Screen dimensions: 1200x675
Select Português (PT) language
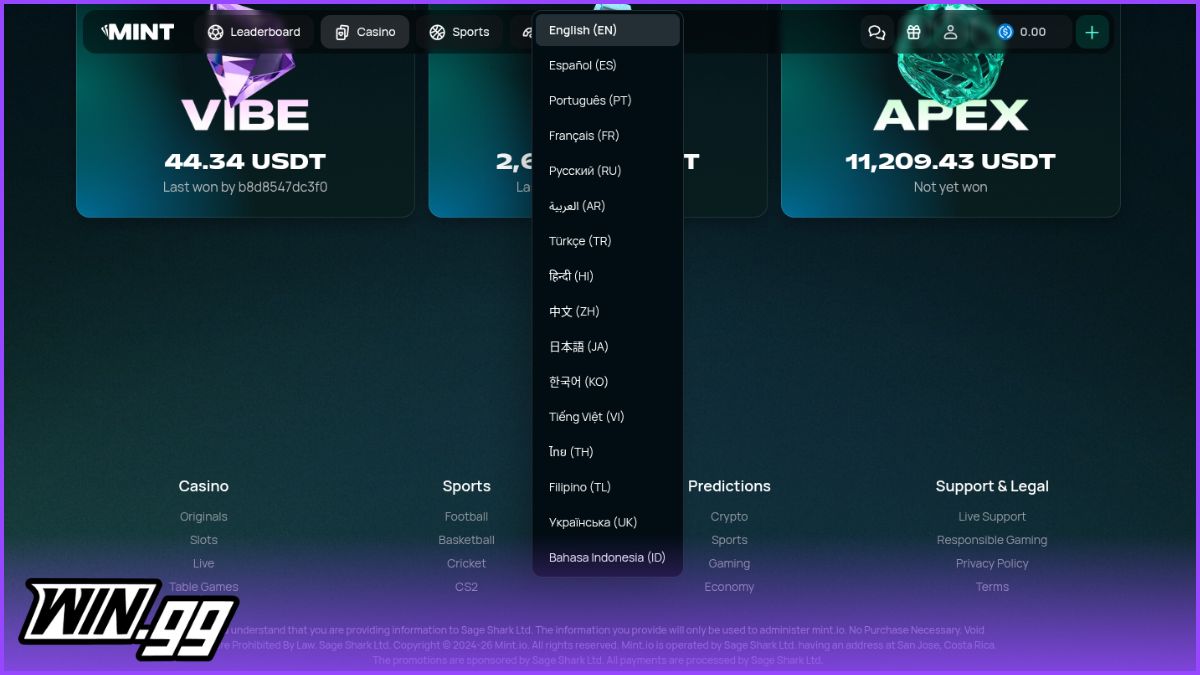(608, 100)
